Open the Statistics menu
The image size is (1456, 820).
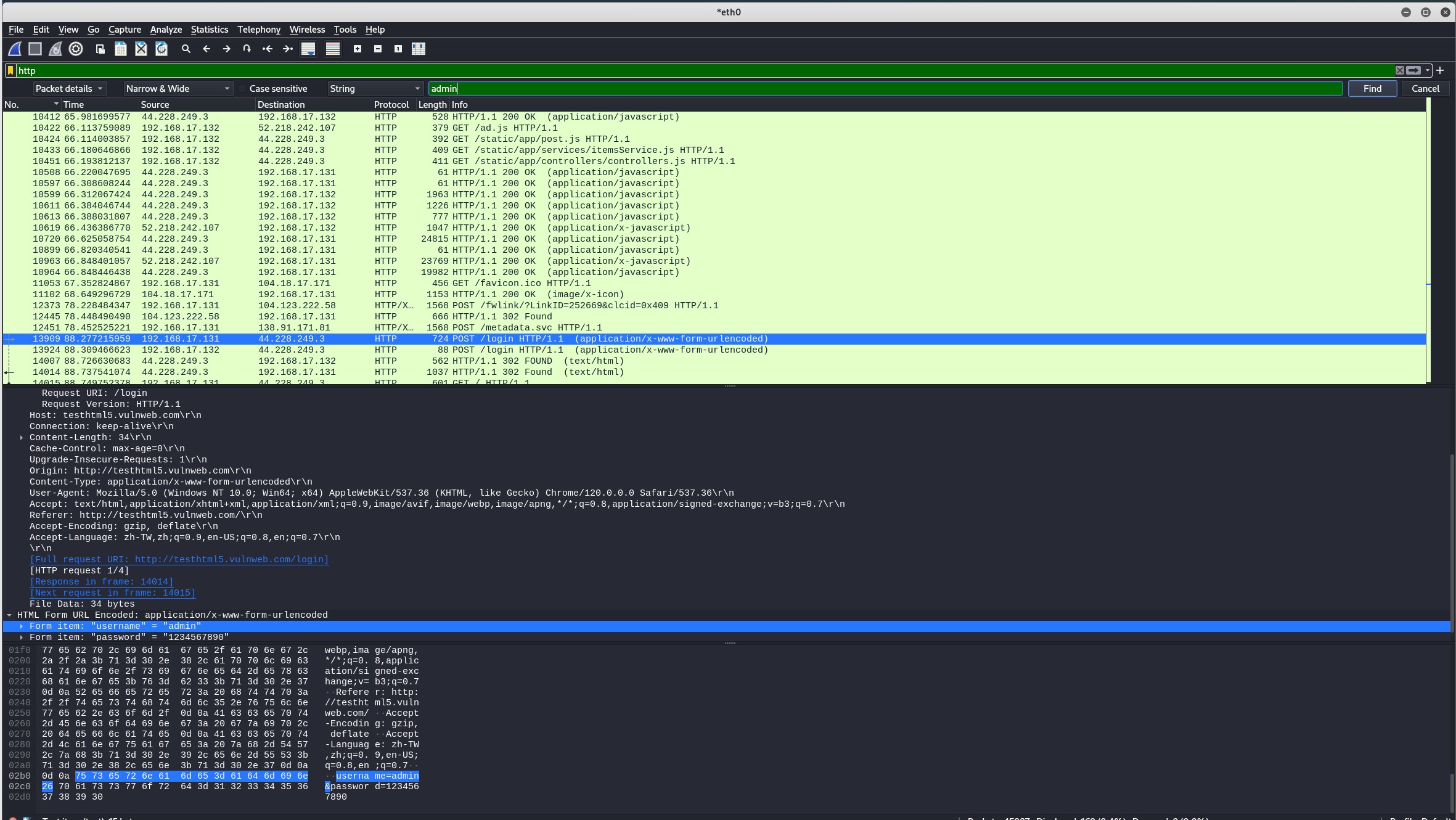(209, 30)
